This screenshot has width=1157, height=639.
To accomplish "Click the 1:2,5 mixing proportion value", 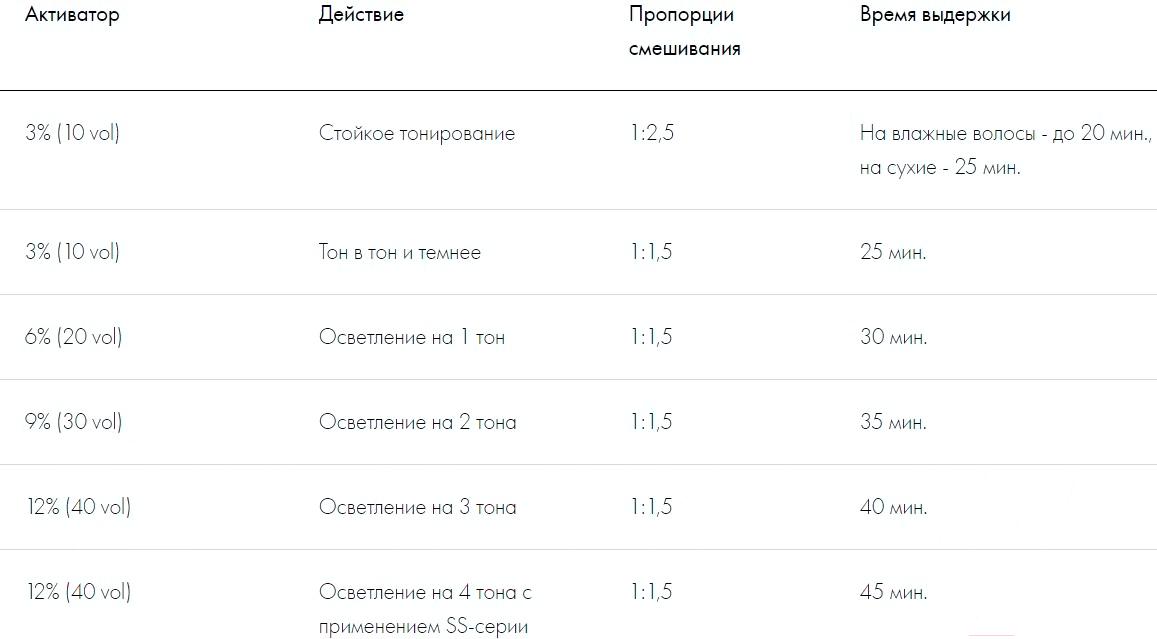I will pyautogui.click(x=652, y=133).
